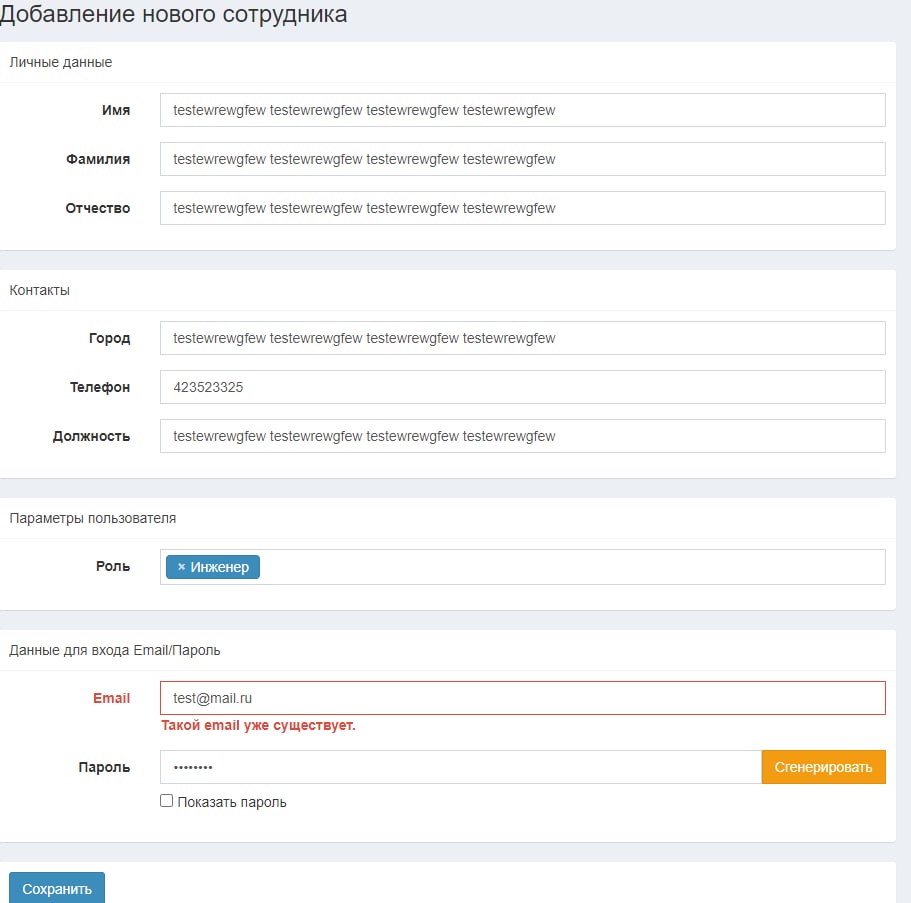The image size is (911, 903).
Task: Click the Данные для входа Email/Пароль header
Action: pyautogui.click(x=114, y=650)
